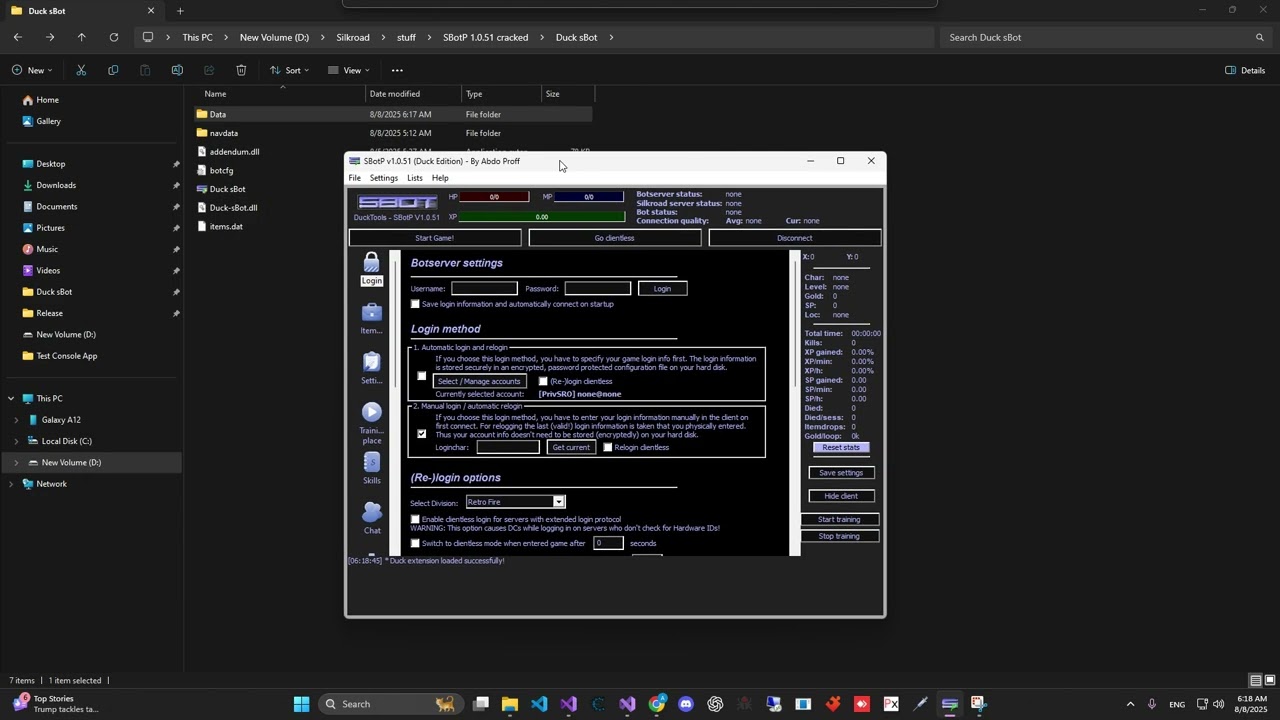Uncheck manual login method checkbox
The image size is (1280, 720).
point(421,434)
